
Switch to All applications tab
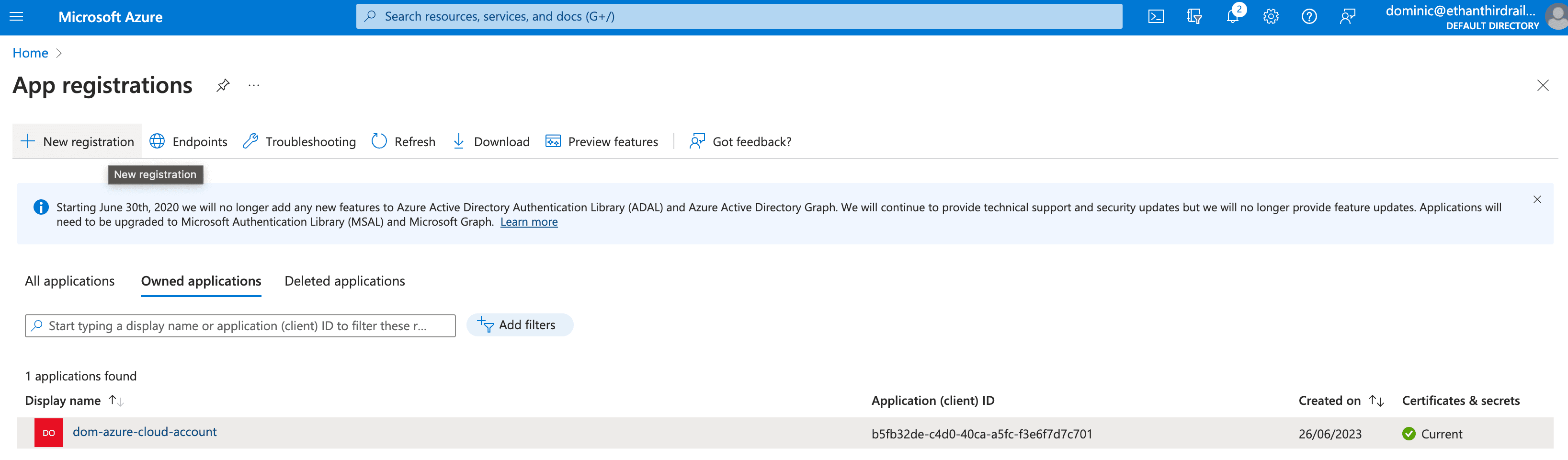click(x=69, y=281)
